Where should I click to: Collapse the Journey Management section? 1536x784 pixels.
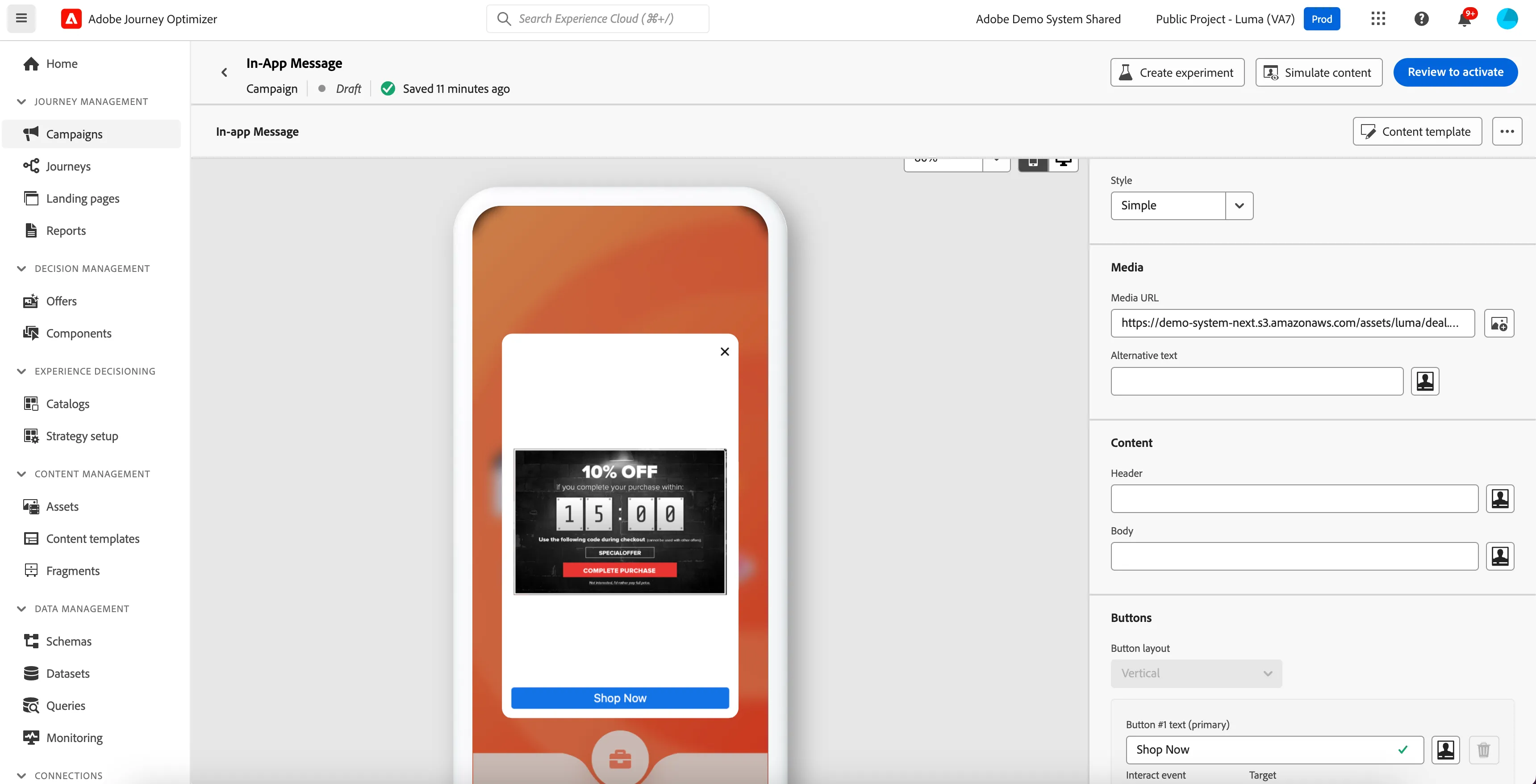point(21,101)
